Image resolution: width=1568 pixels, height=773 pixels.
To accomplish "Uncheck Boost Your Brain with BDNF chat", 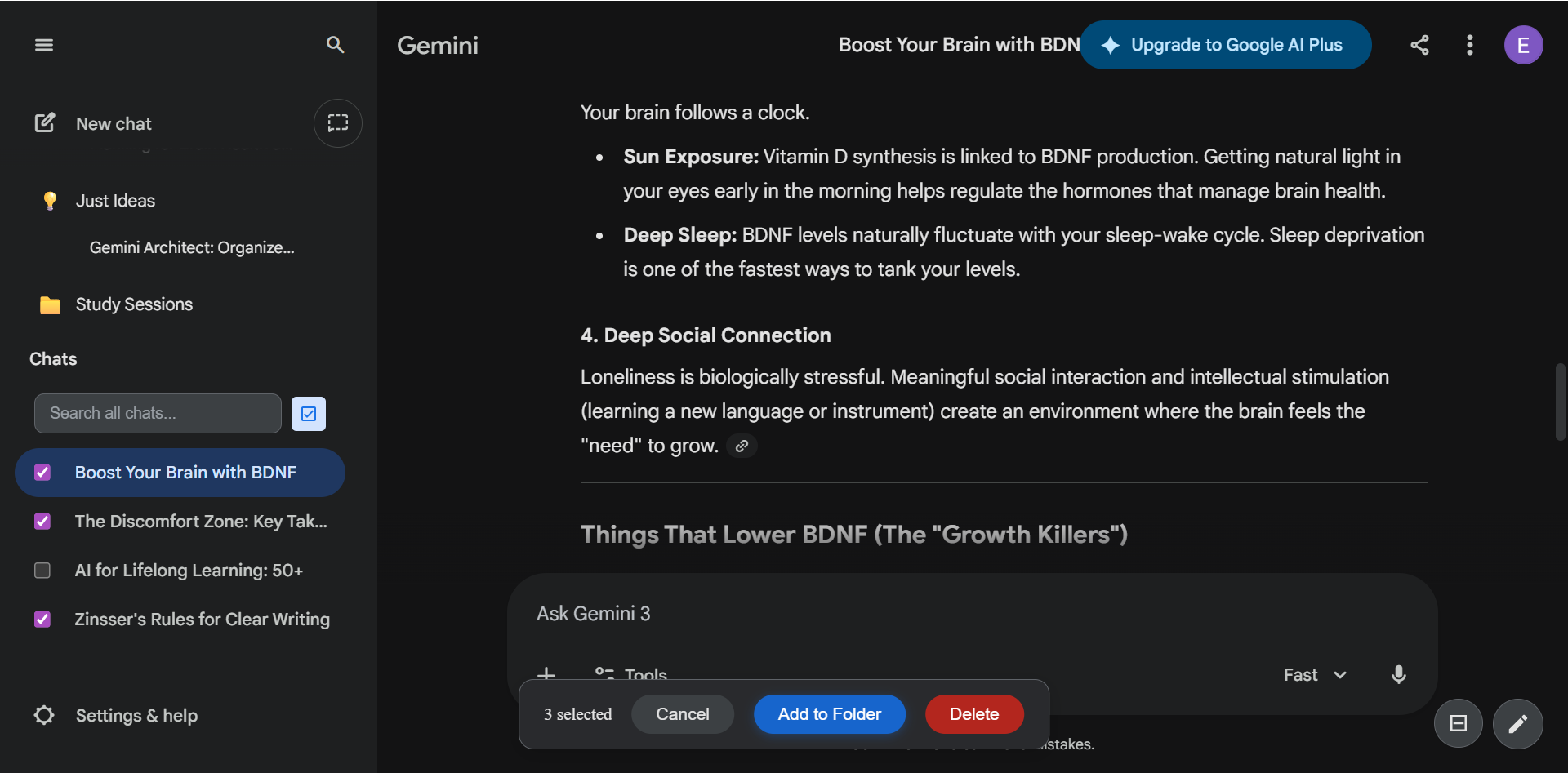I will [x=42, y=473].
